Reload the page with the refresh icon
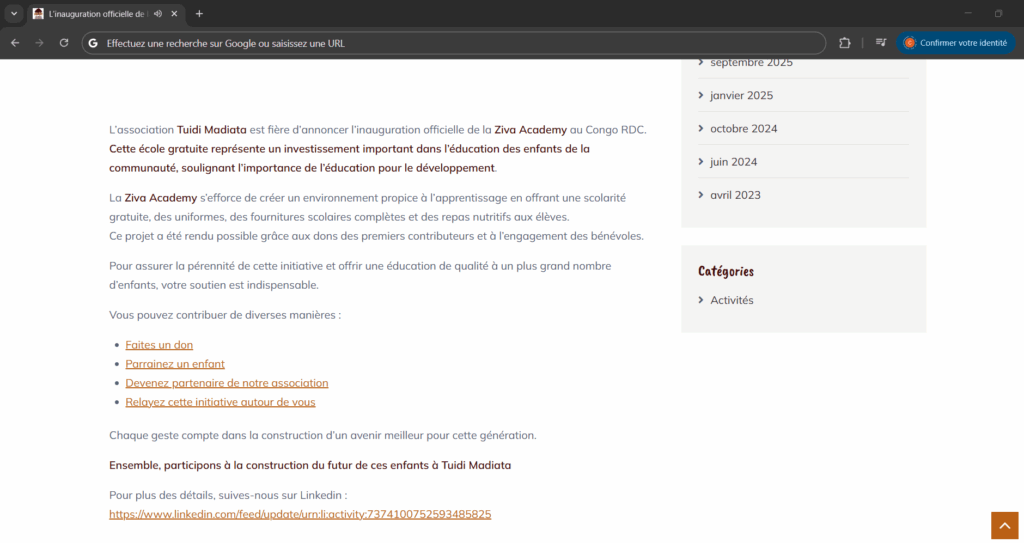This screenshot has height=543, width=1024. [64, 43]
